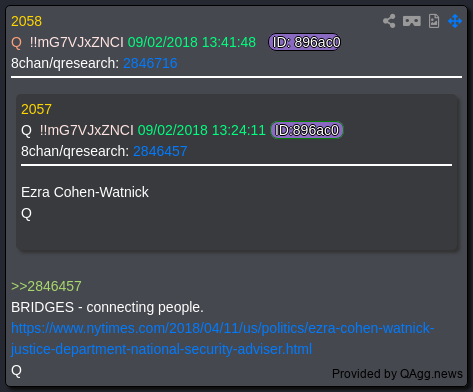473x392 pixels.
Task: Click the document image icon
Action: (x=434, y=21)
